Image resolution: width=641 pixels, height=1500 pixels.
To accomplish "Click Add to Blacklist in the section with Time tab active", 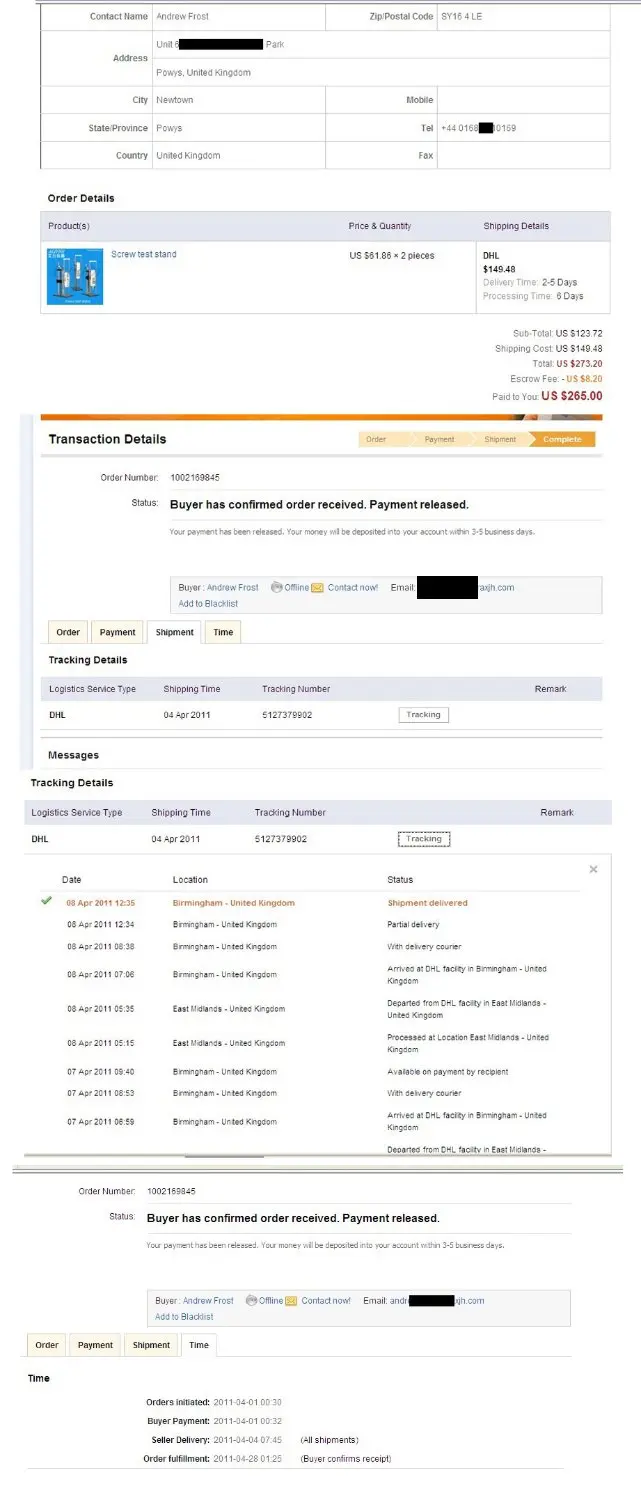I will click(184, 1317).
